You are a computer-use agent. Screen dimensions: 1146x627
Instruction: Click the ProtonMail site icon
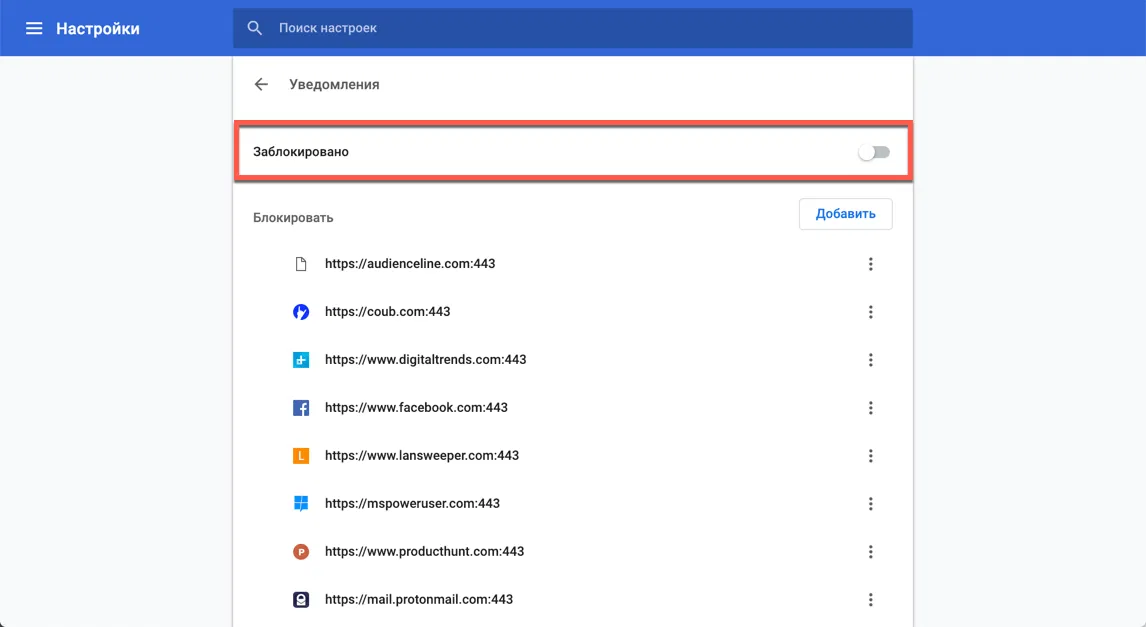click(x=301, y=599)
